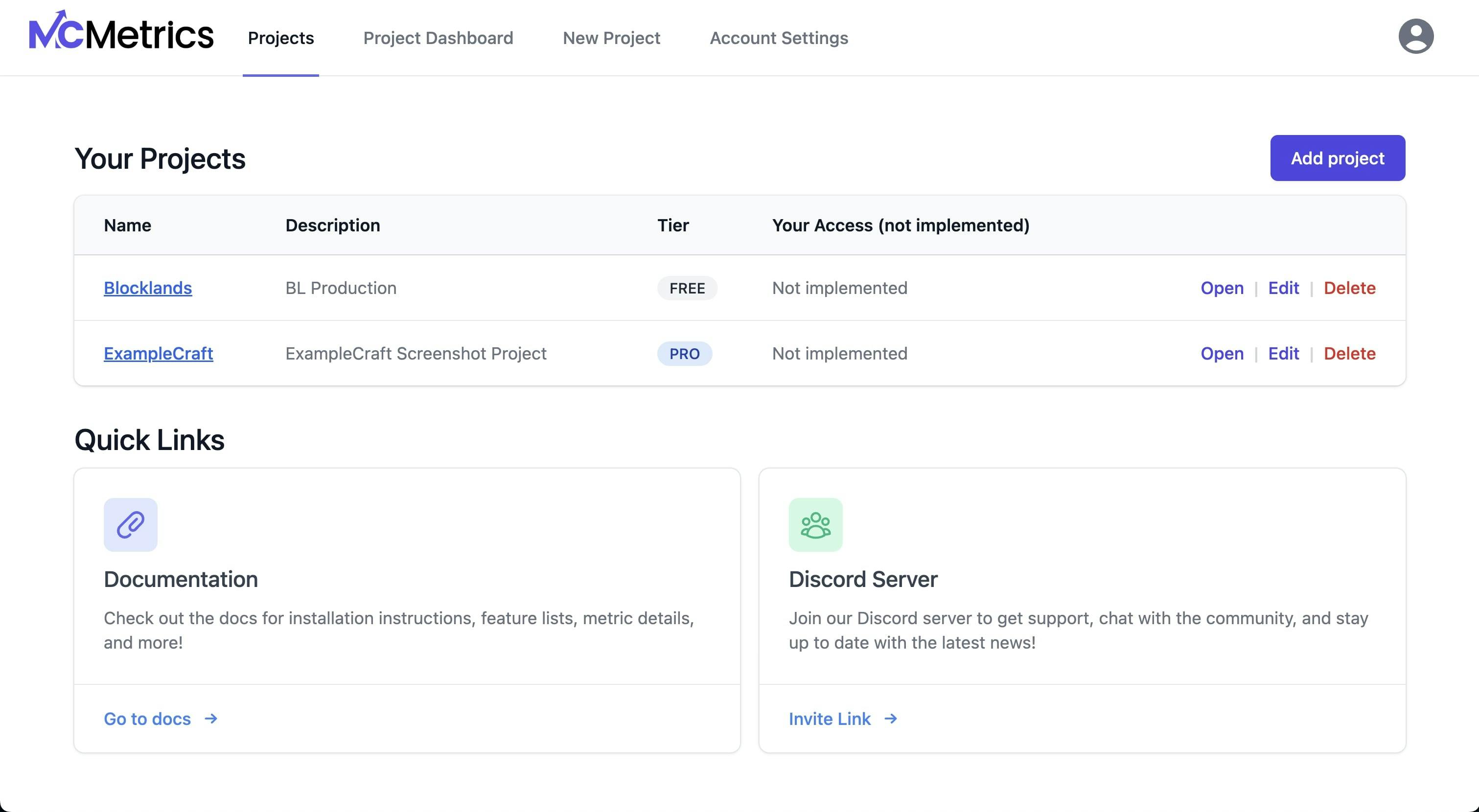Select the Projects tab

pyautogui.click(x=280, y=37)
